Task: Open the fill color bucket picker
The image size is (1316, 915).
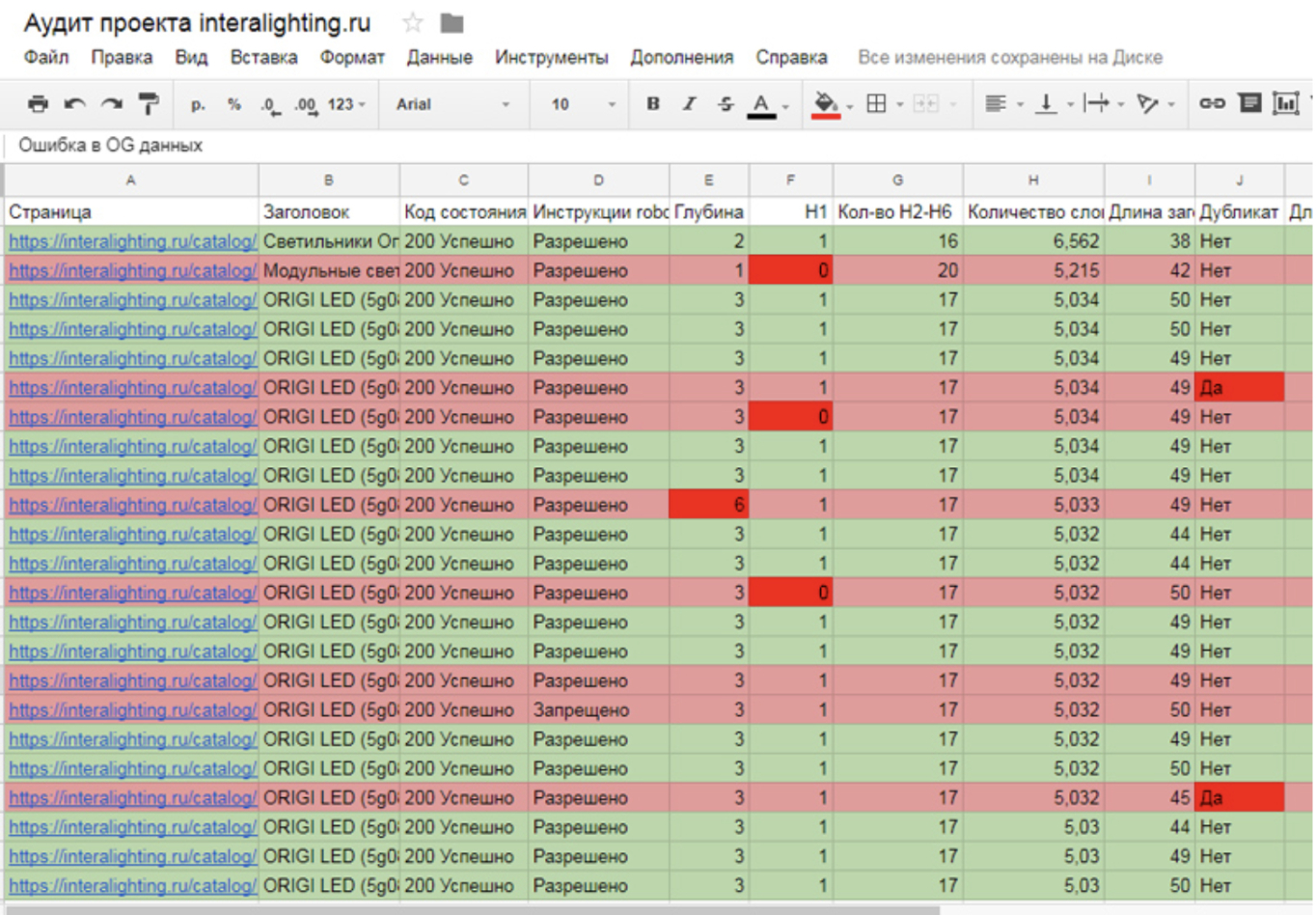Action: pos(826,104)
